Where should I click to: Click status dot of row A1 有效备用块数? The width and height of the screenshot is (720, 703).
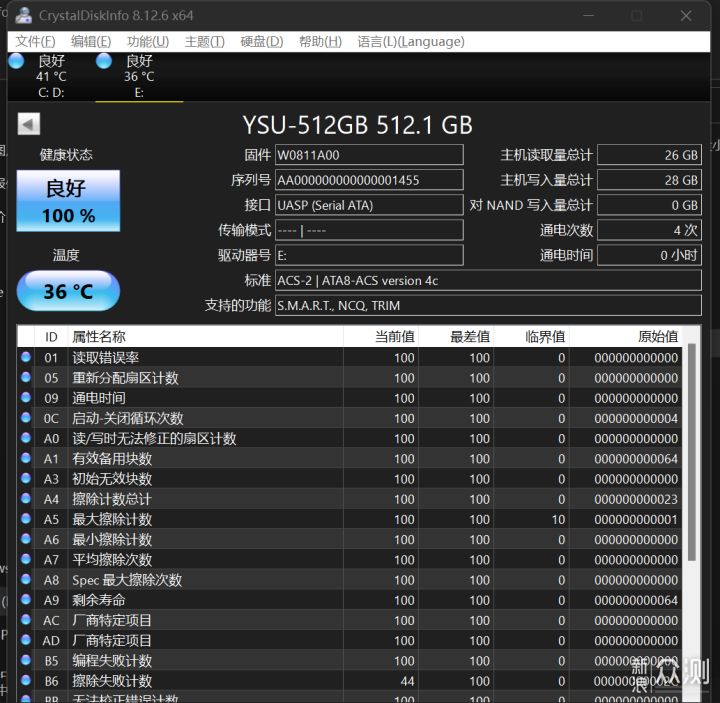26,458
